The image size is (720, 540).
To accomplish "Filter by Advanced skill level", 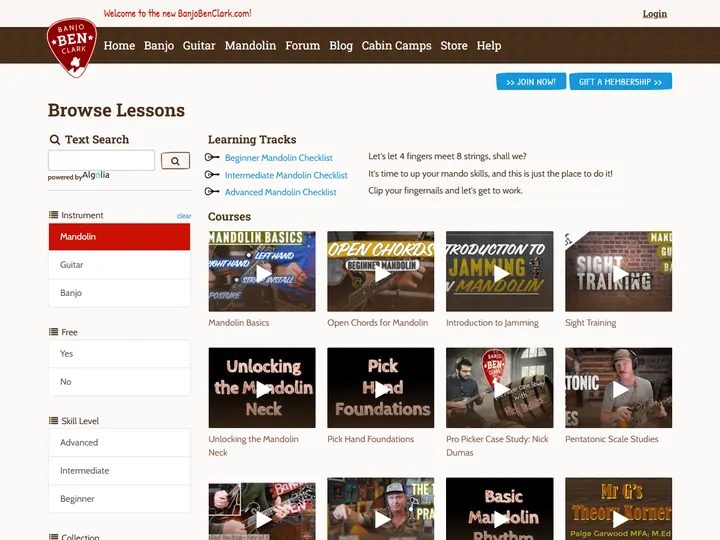I will pos(119,443).
